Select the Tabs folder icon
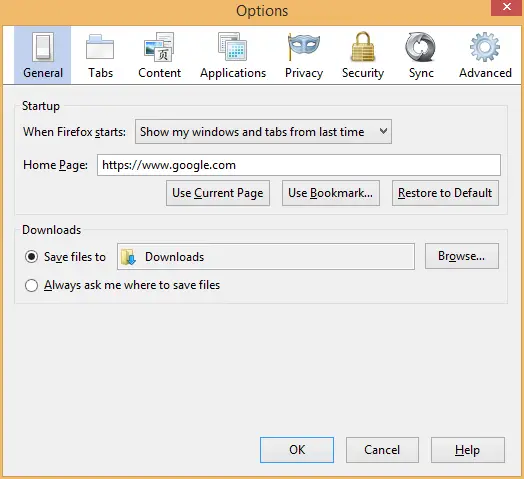The image size is (524, 479). [100, 47]
